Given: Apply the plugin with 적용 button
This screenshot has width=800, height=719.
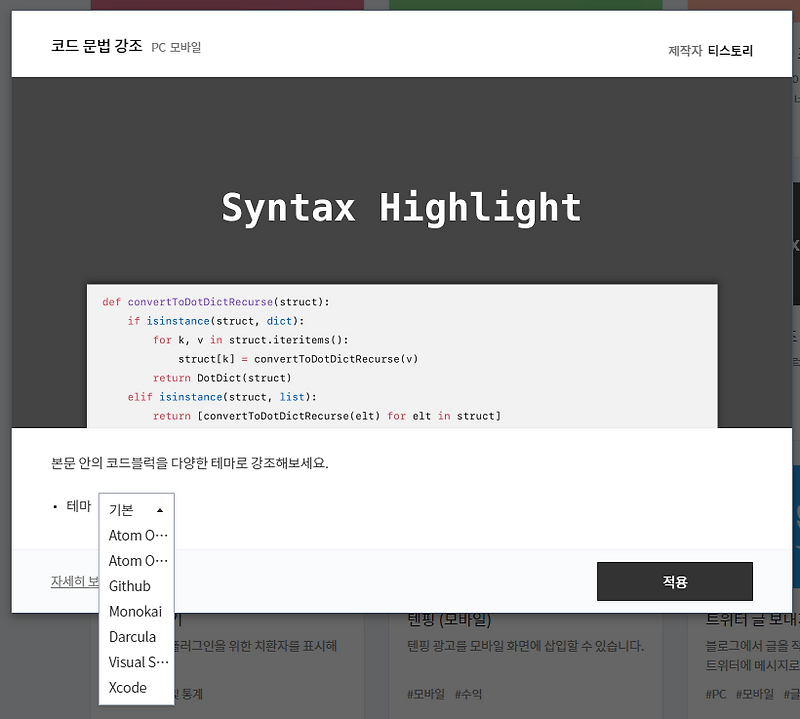Looking at the screenshot, I should [674, 581].
